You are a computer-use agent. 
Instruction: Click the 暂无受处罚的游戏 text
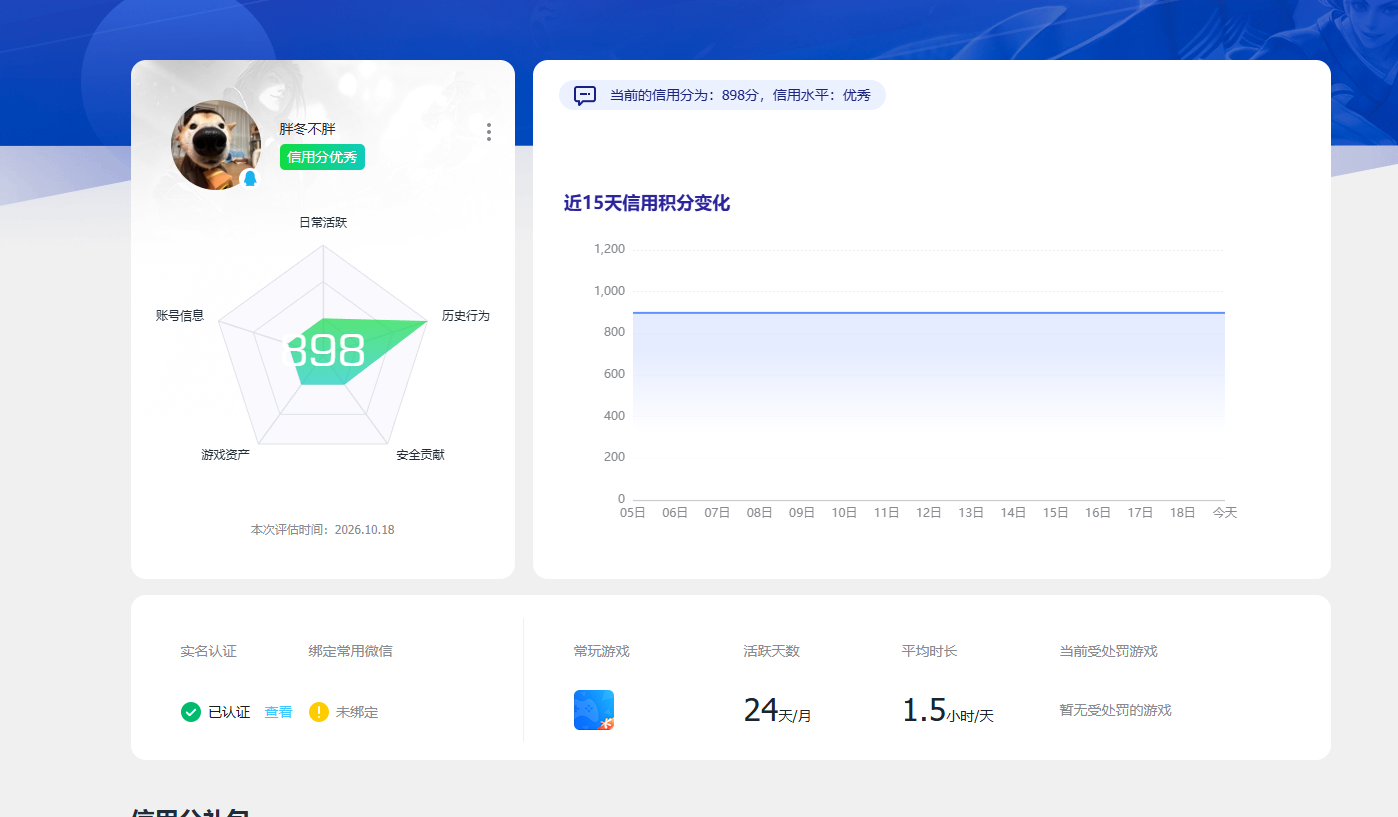coord(1116,710)
